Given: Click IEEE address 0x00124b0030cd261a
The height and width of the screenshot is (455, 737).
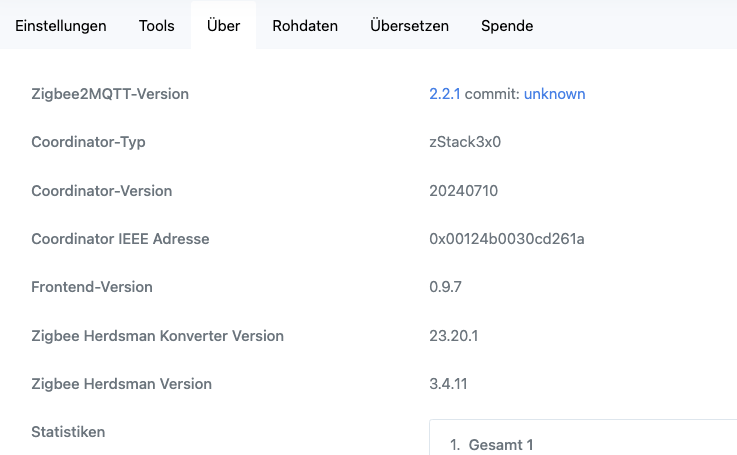Looking at the screenshot, I should (x=507, y=239).
